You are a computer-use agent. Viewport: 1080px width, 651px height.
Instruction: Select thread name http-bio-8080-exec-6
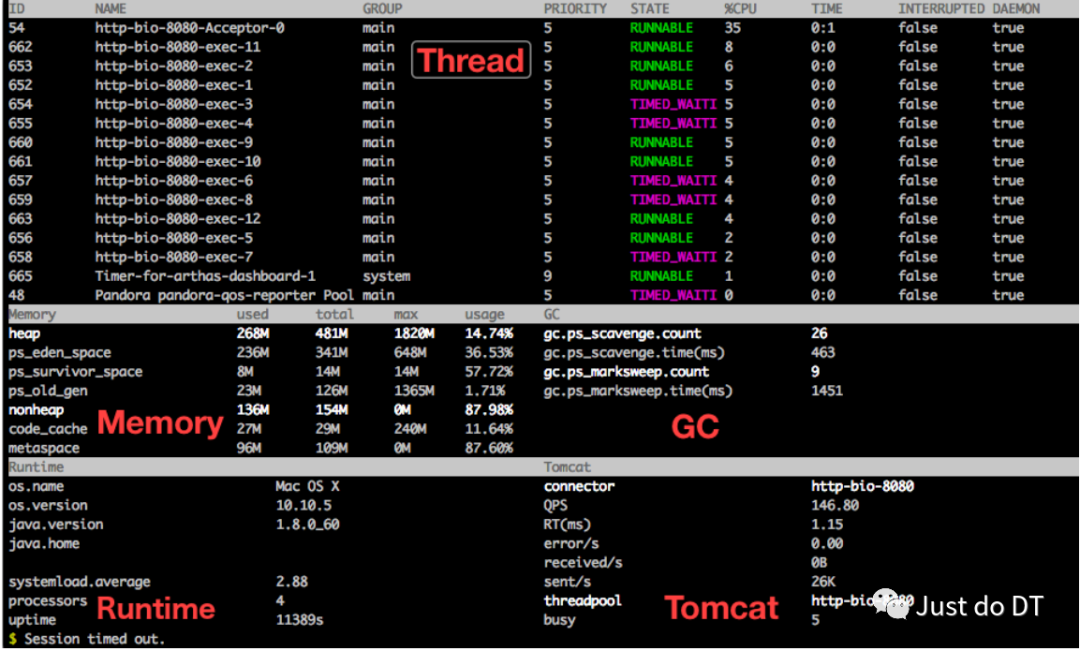(x=174, y=180)
